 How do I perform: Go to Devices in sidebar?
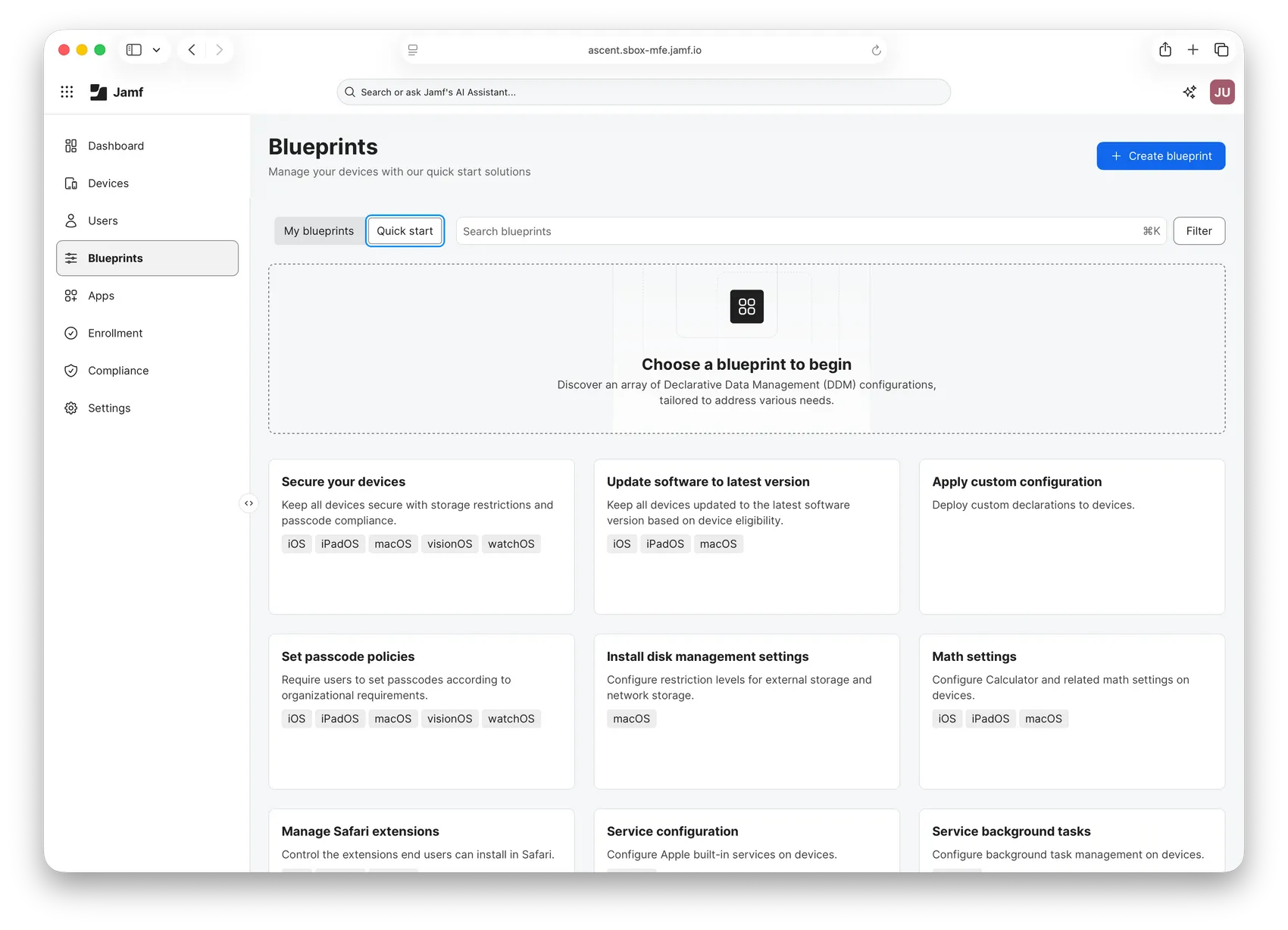coord(108,183)
